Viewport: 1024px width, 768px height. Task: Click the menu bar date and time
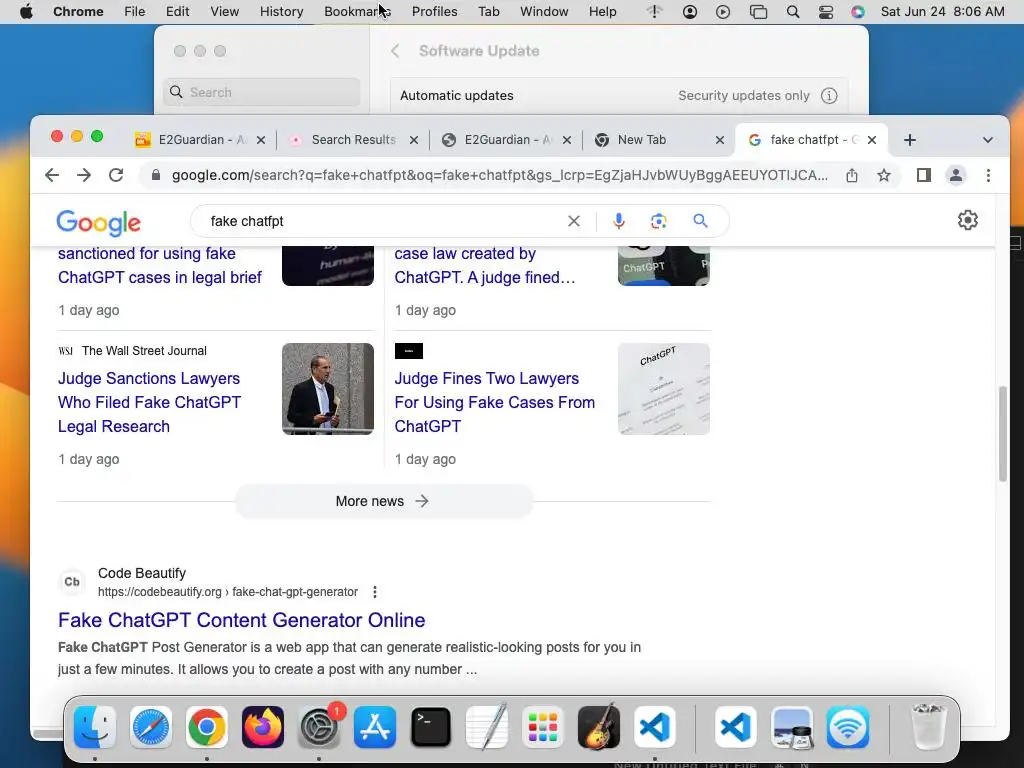click(x=942, y=12)
